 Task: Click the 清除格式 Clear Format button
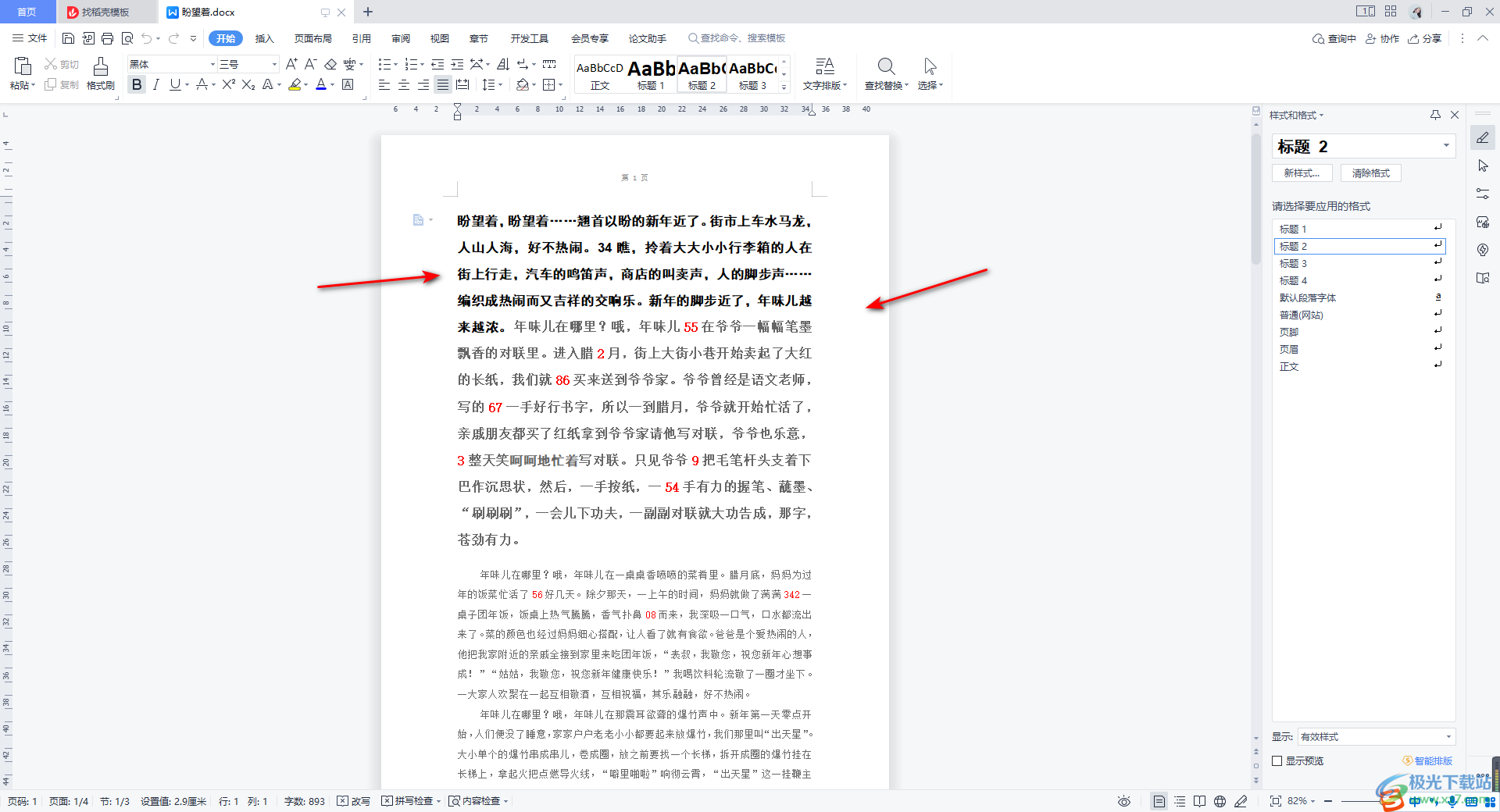tap(1371, 173)
